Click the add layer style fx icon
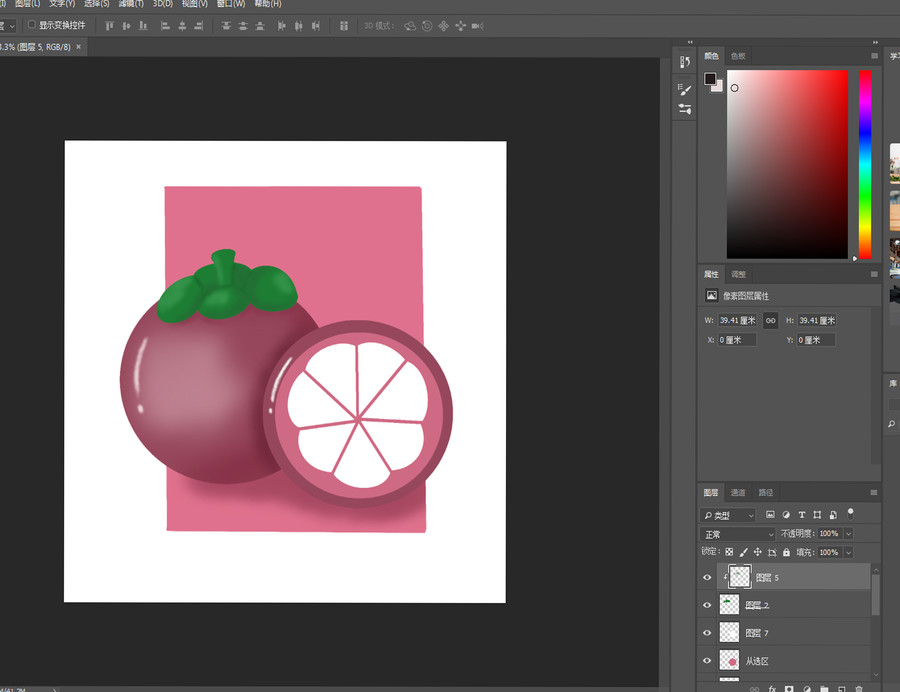 point(772,689)
